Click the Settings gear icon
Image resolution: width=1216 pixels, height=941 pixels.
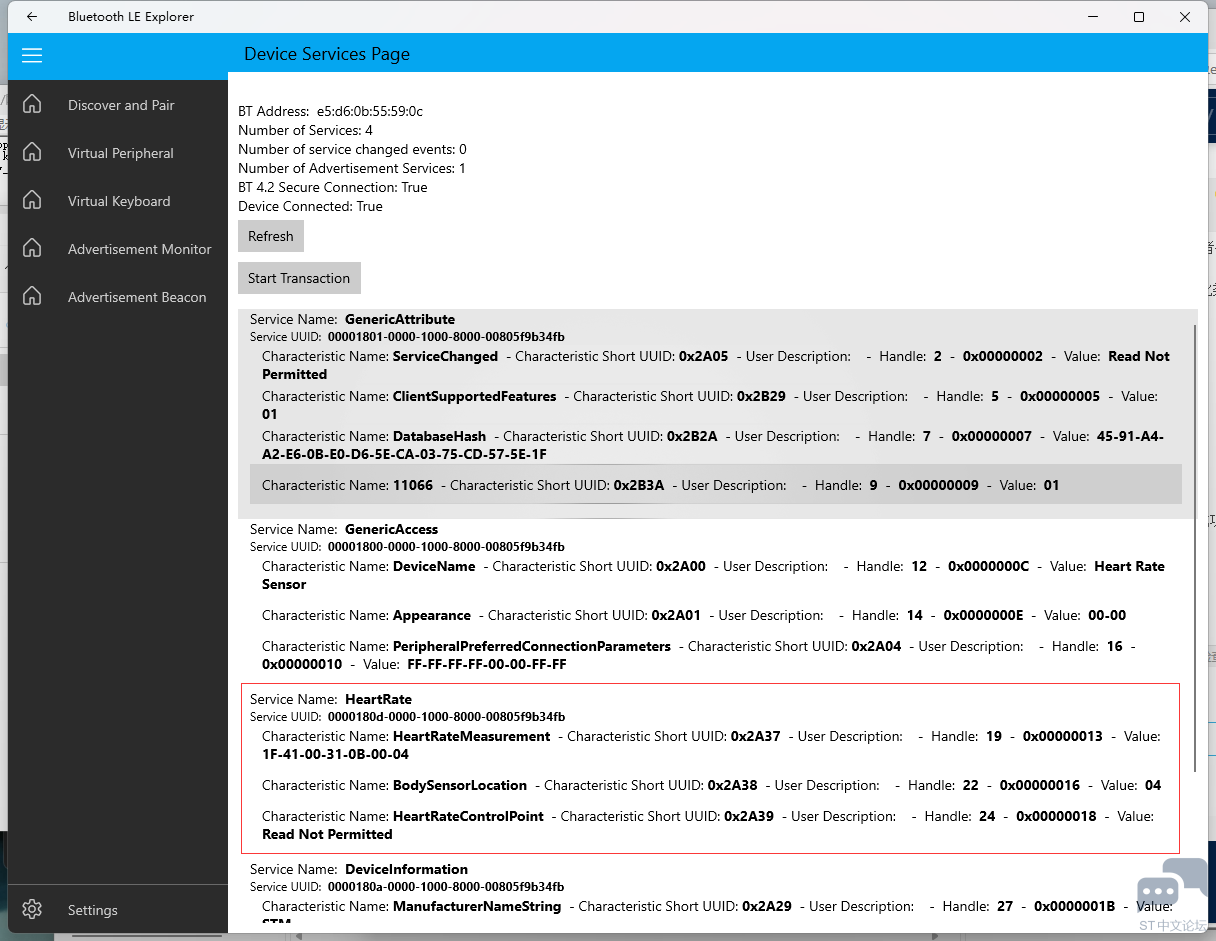[32, 909]
